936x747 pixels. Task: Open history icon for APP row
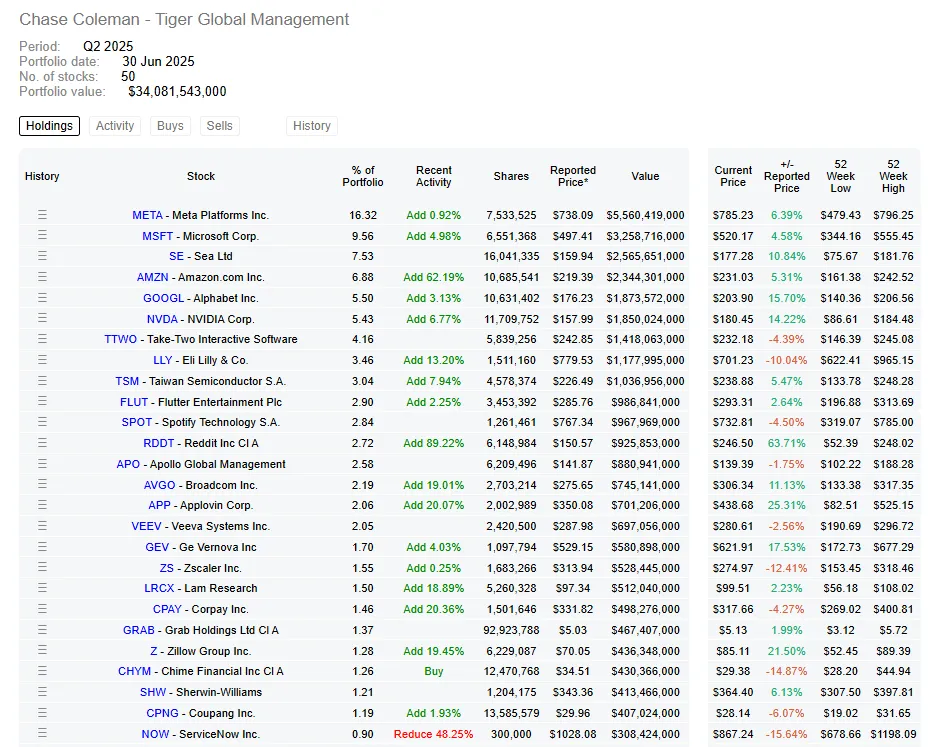click(42, 505)
